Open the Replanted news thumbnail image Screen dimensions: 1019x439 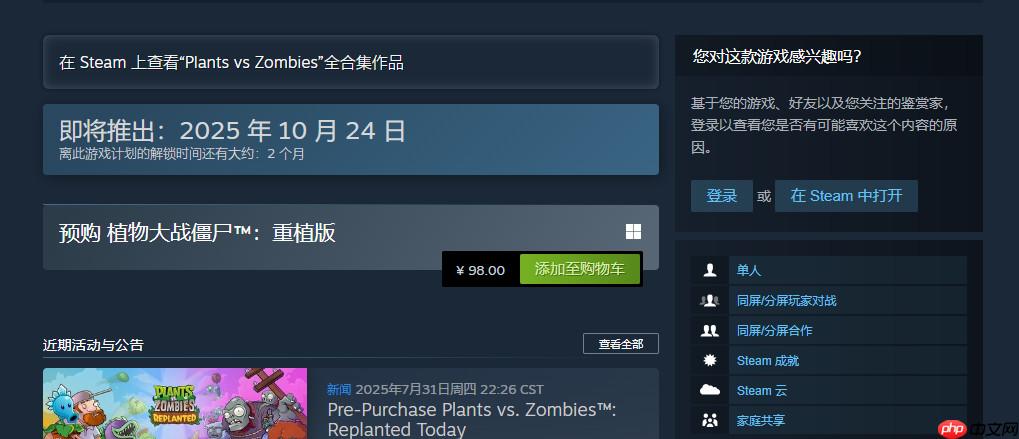pos(175,403)
